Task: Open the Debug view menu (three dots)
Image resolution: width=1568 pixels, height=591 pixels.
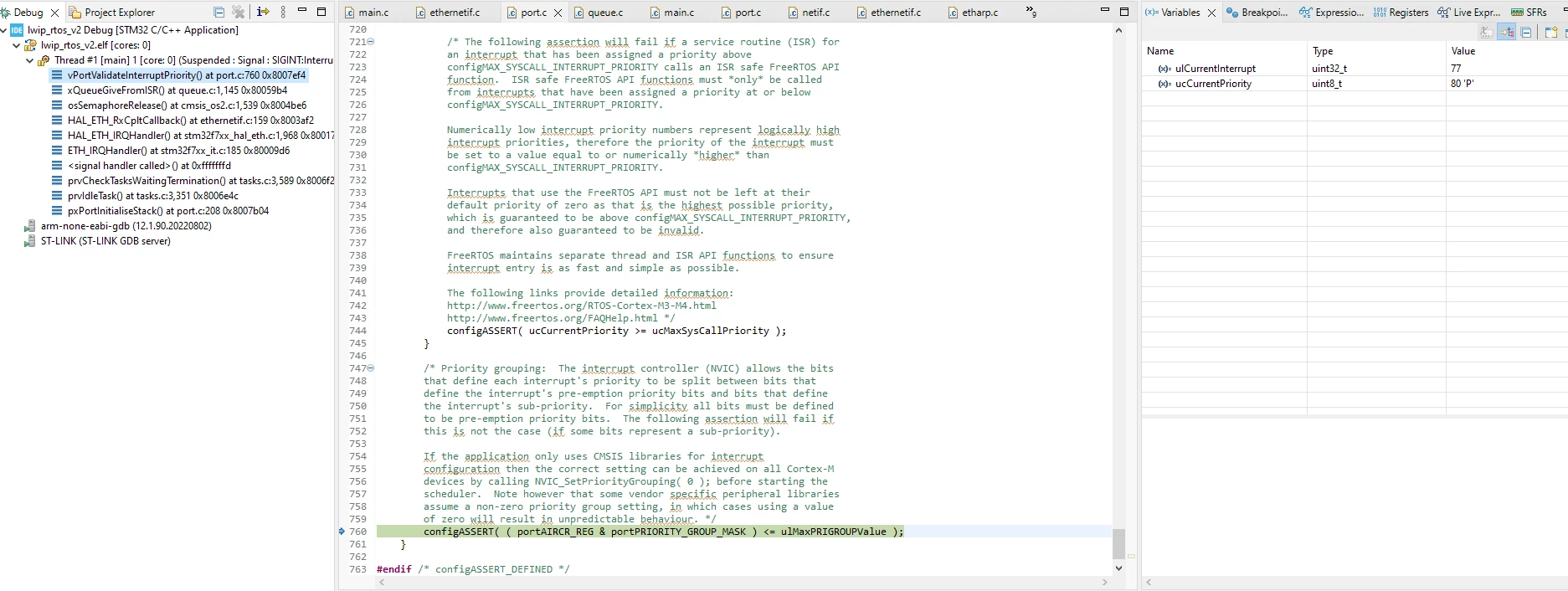Action: [x=283, y=12]
